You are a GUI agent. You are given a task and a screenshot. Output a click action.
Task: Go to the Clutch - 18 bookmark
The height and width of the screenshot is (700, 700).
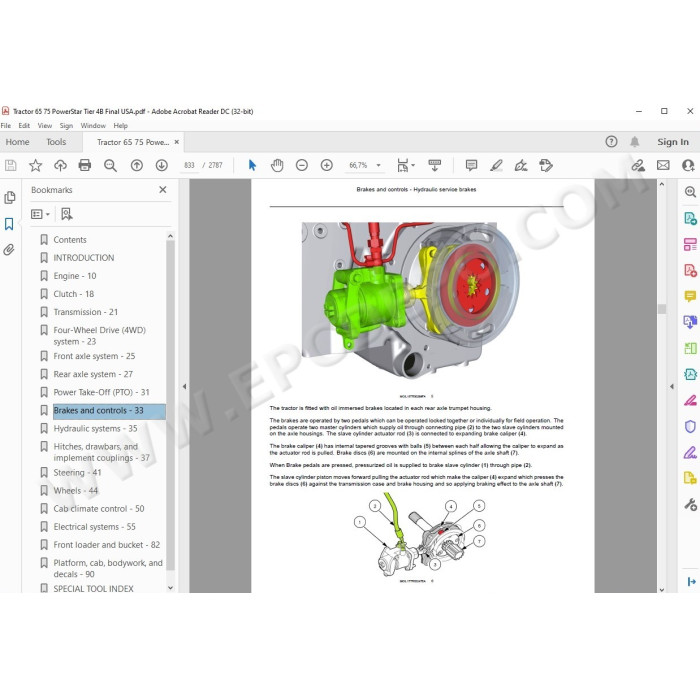74,294
